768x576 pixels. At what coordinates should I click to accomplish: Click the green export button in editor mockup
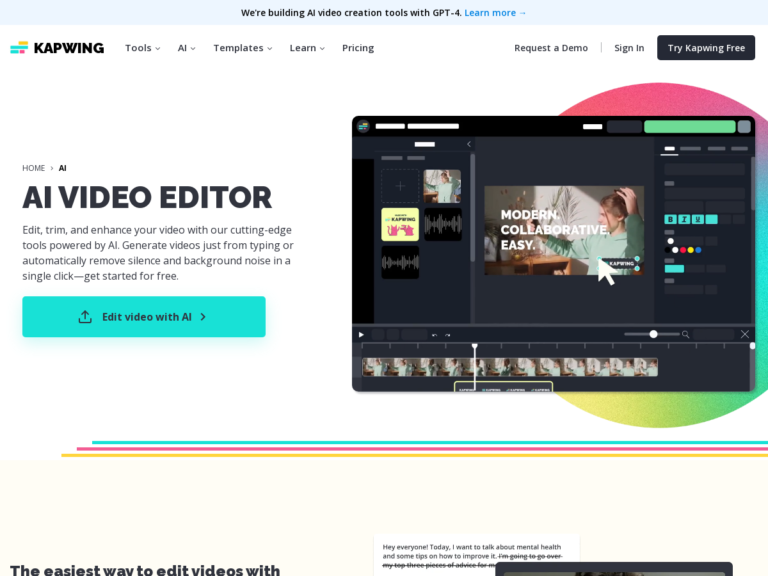(x=690, y=126)
